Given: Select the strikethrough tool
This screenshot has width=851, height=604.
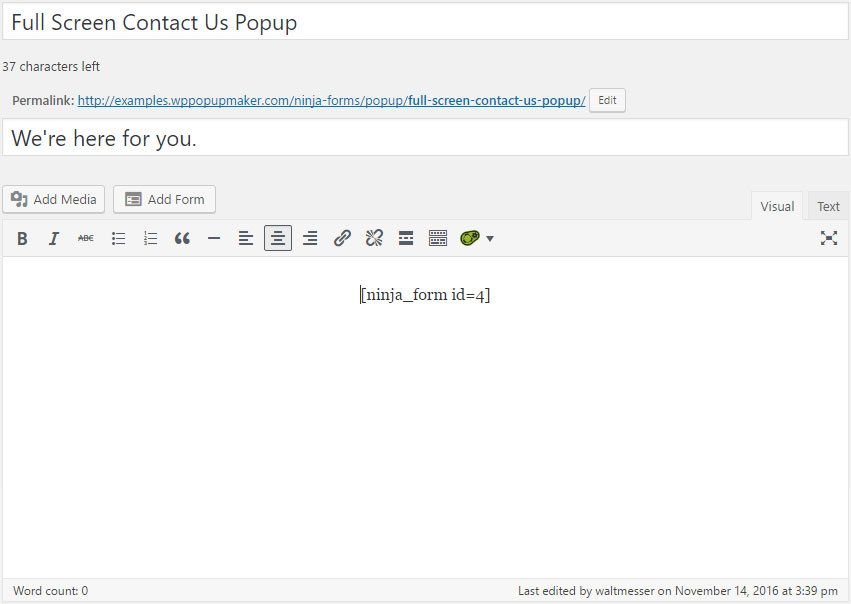Looking at the screenshot, I should click(x=86, y=238).
